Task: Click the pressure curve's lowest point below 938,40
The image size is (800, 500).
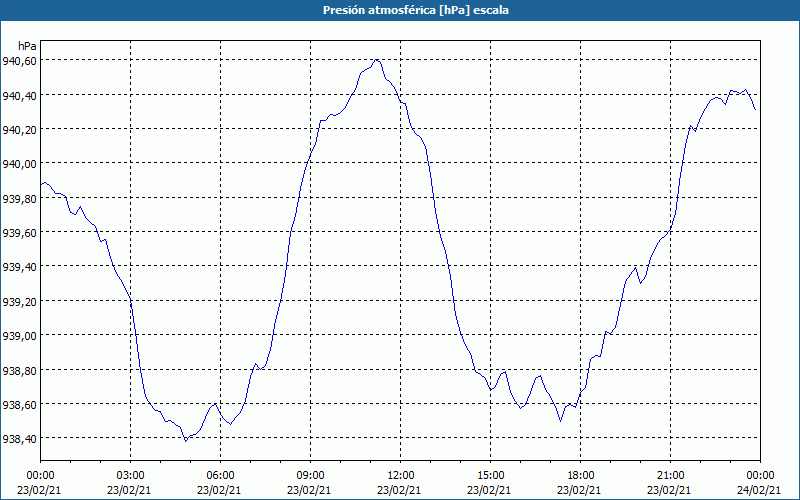Action: (x=186, y=441)
